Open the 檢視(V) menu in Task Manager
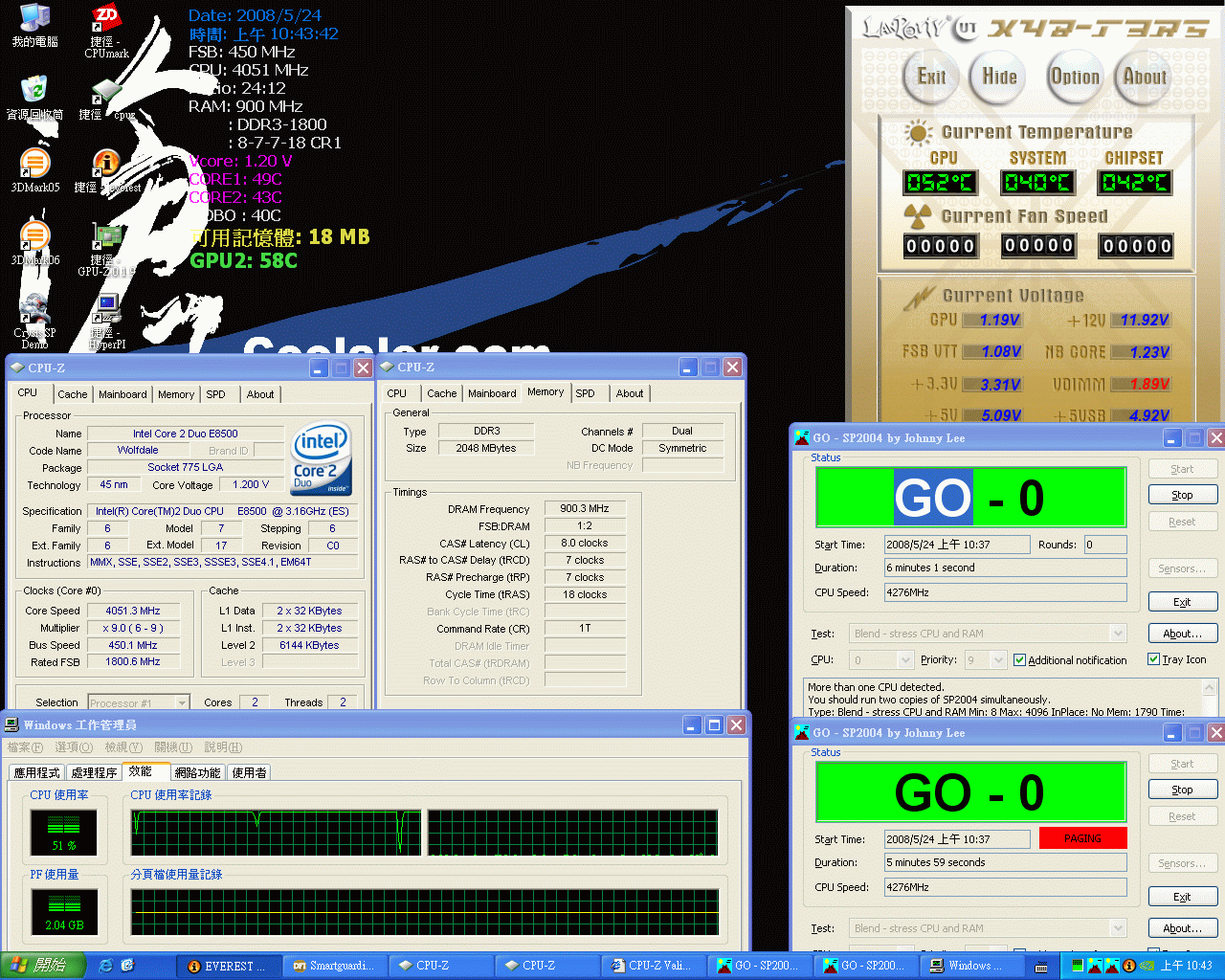 pos(123,747)
